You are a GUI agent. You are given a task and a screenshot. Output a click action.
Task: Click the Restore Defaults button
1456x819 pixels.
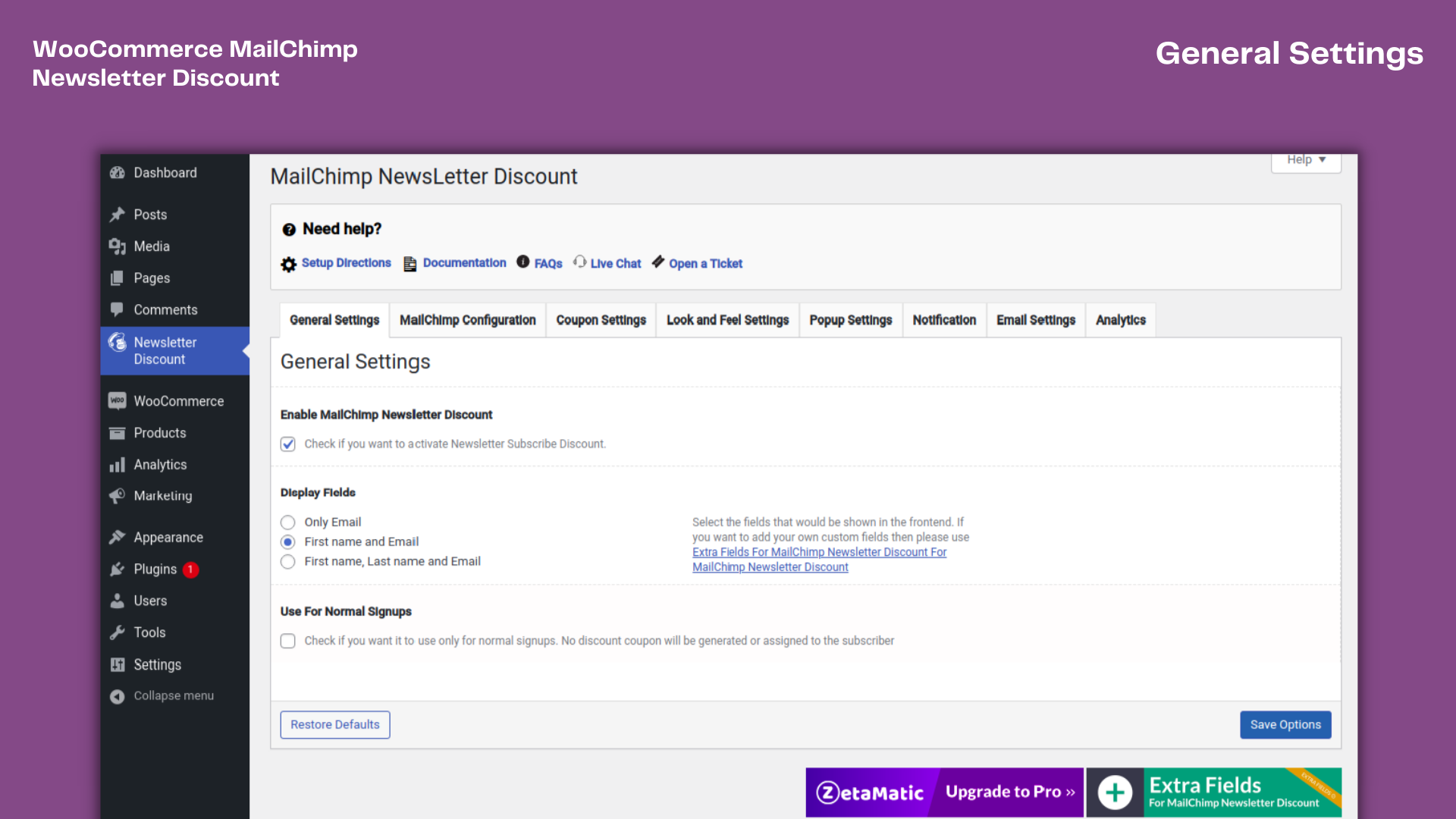pyautogui.click(x=335, y=725)
